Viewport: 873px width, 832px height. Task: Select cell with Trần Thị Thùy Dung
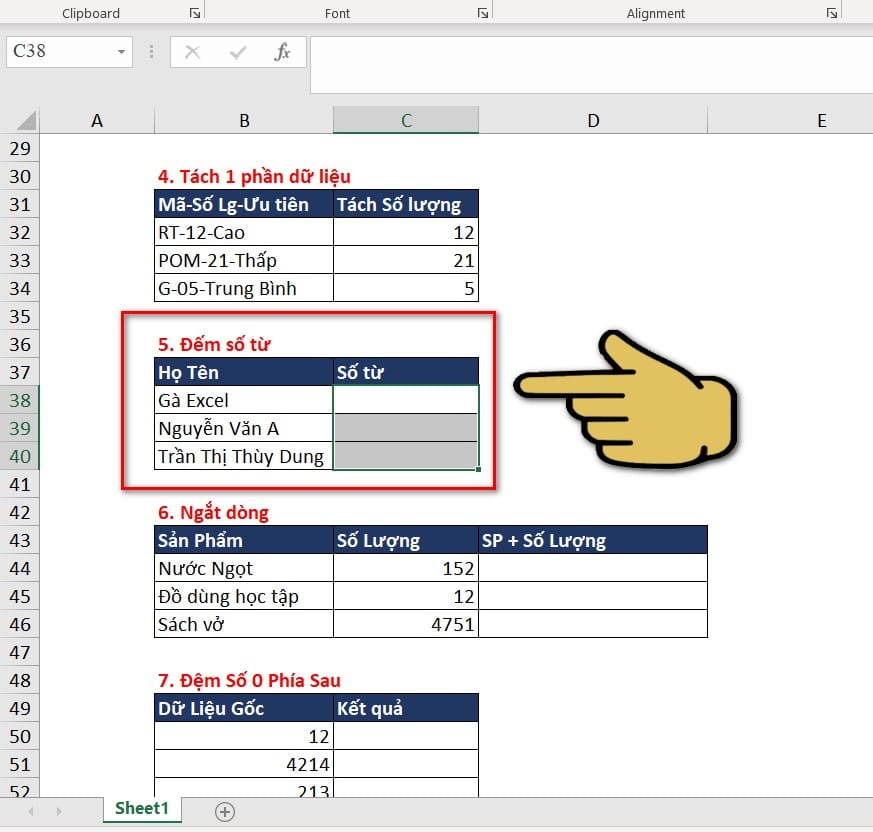(244, 456)
